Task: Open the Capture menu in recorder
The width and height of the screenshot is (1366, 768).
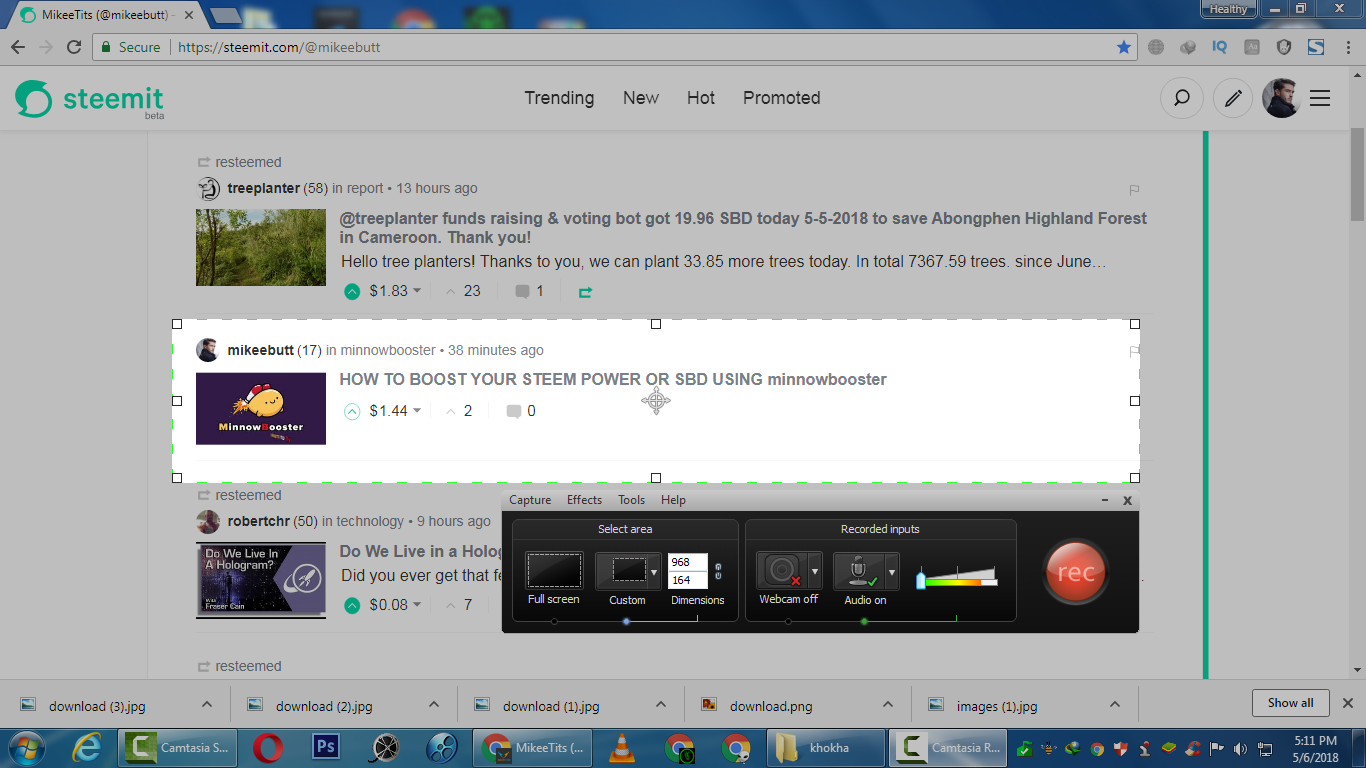Action: (530, 500)
